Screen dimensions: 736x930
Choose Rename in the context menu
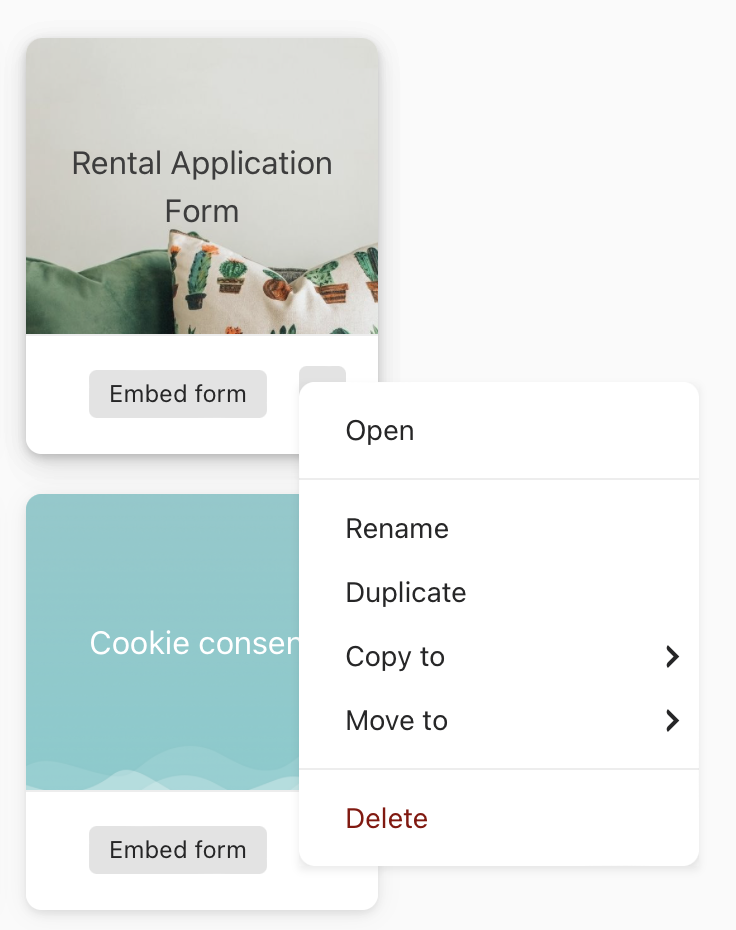(x=397, y=529)
